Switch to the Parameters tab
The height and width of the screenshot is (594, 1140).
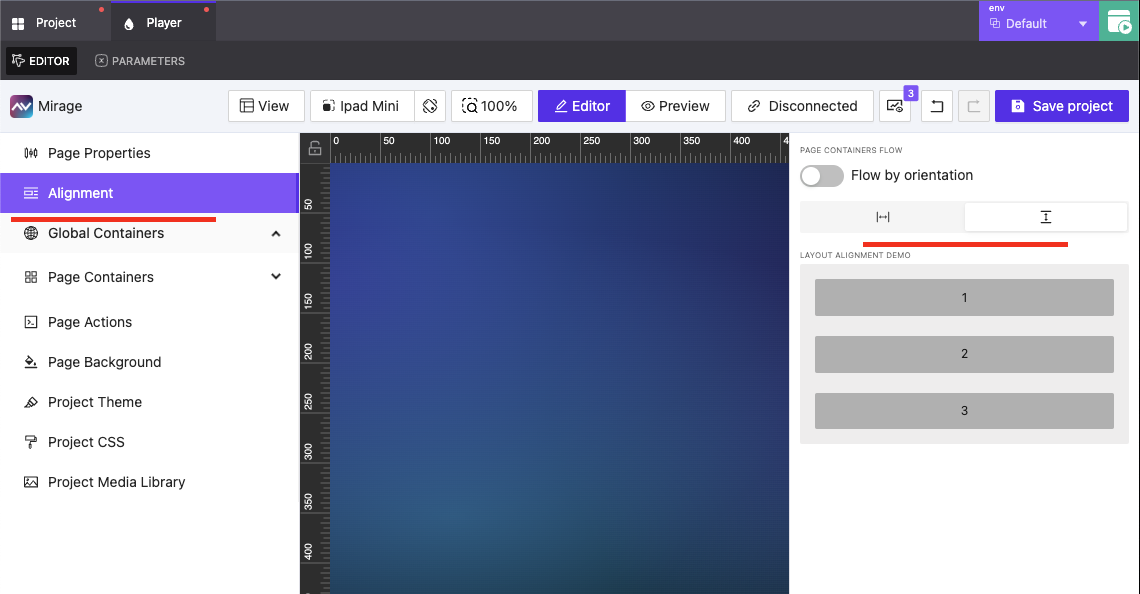click(139, 61)
